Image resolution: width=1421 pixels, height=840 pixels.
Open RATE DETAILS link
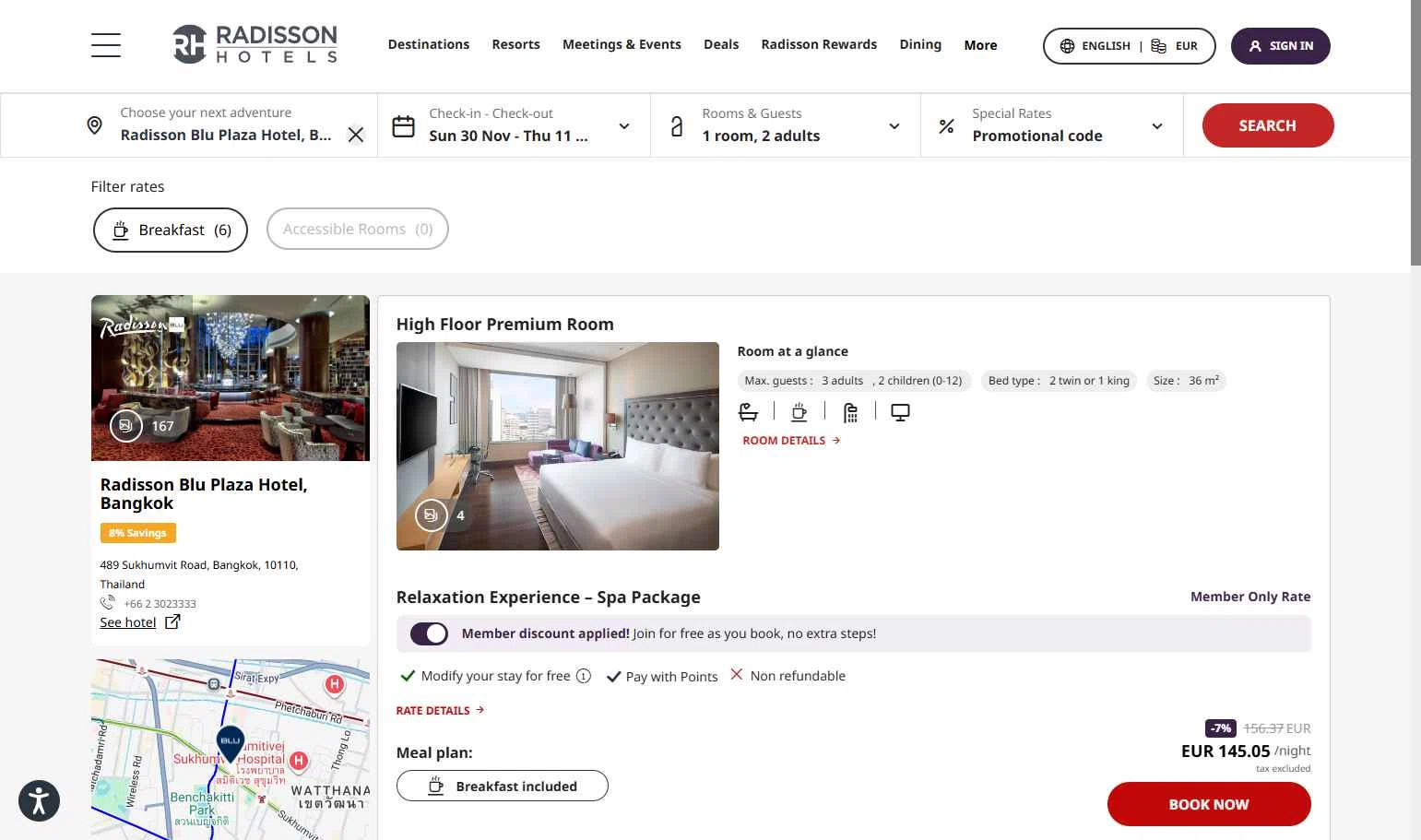pyautogui.click(x=440, y=710)
